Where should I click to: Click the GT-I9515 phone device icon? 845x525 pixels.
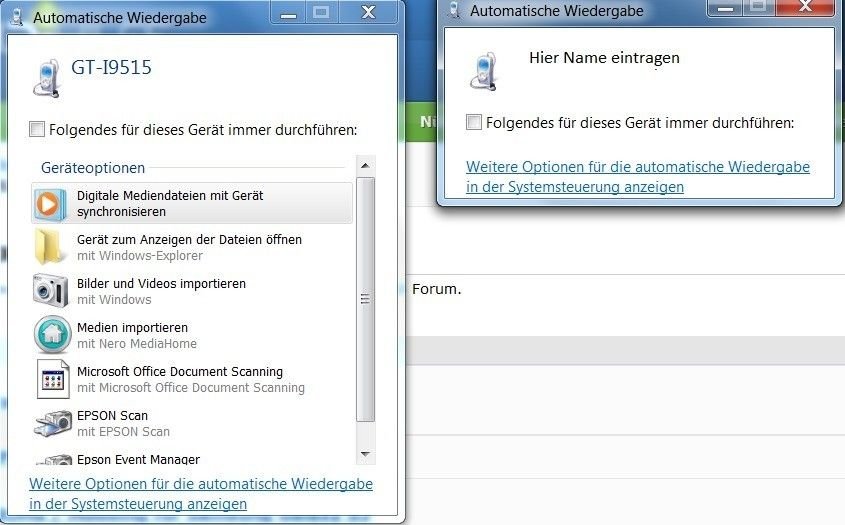click(46, 79)
